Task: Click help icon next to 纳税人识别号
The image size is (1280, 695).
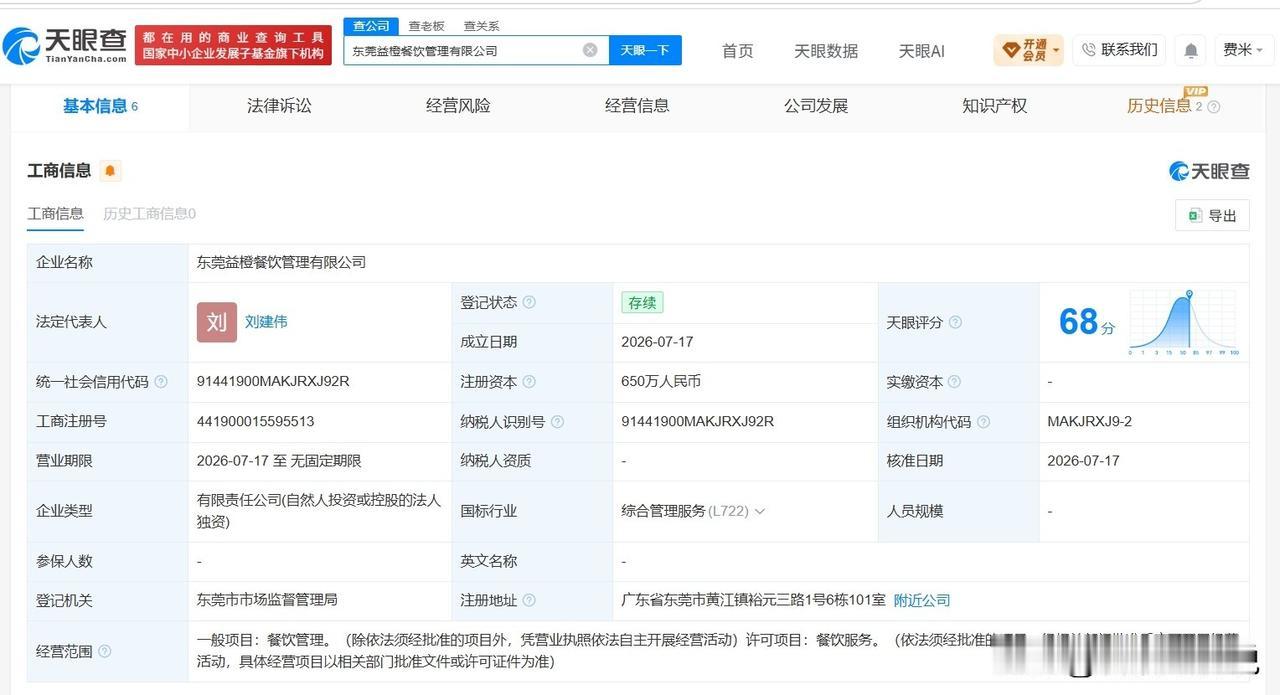Action: tap(557, 422)
